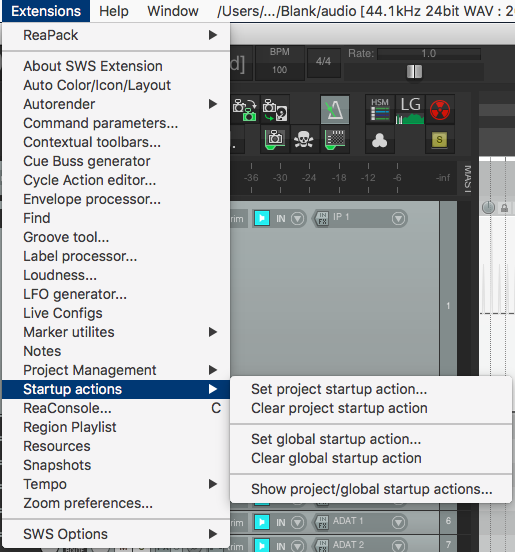515x552 pixels.
Task: Toggle cyan record-monitor button on IP 1 track
Action: coord(262,218)
